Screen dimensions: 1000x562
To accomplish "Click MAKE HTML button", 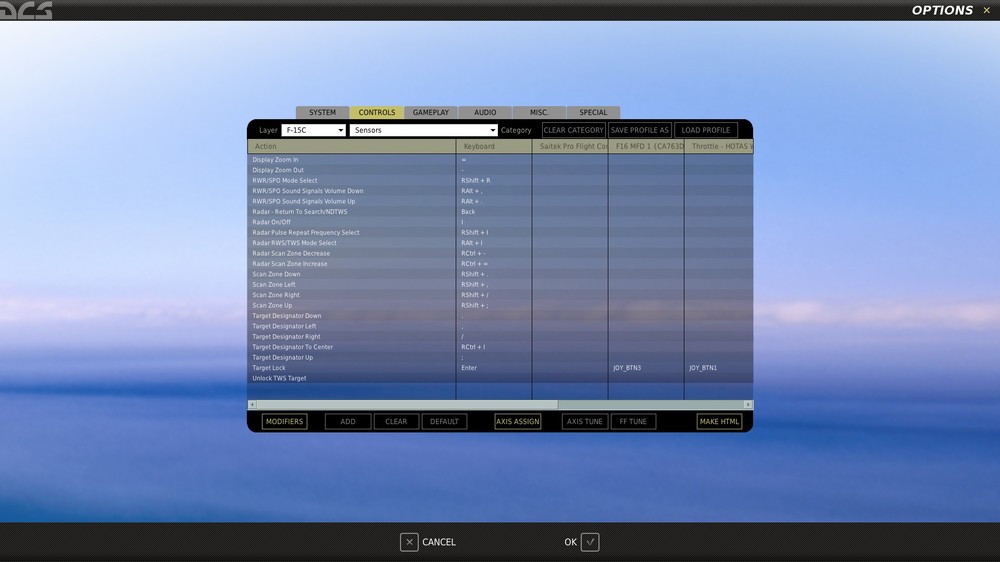I will [719, 422].
